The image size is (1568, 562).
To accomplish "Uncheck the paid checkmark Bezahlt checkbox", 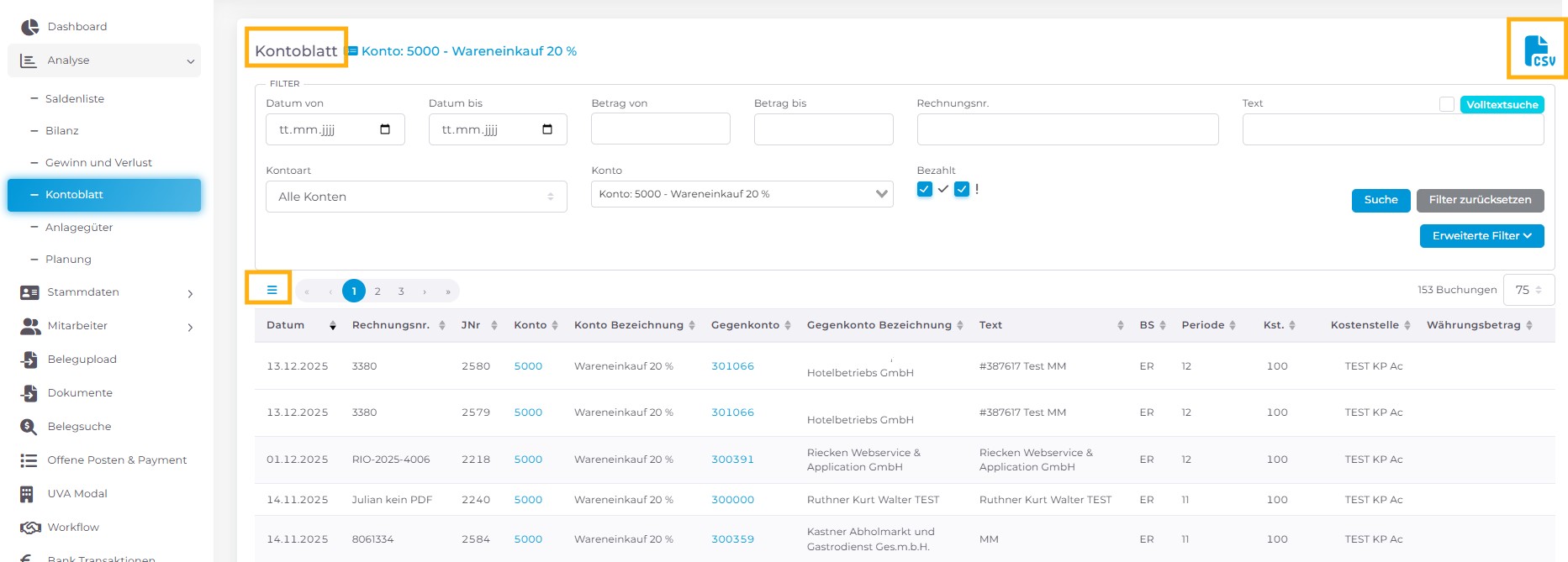I will click(x=925, y=189).
